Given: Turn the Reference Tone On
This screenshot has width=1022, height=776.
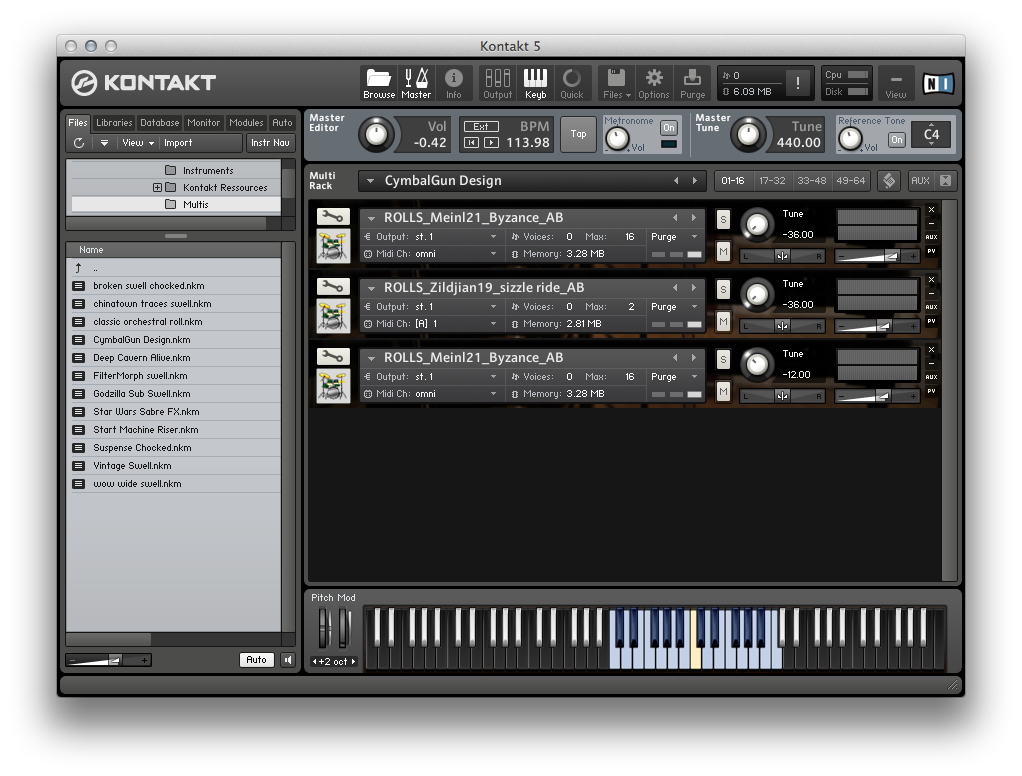Looking at the screenshot, I should point(897,139).
